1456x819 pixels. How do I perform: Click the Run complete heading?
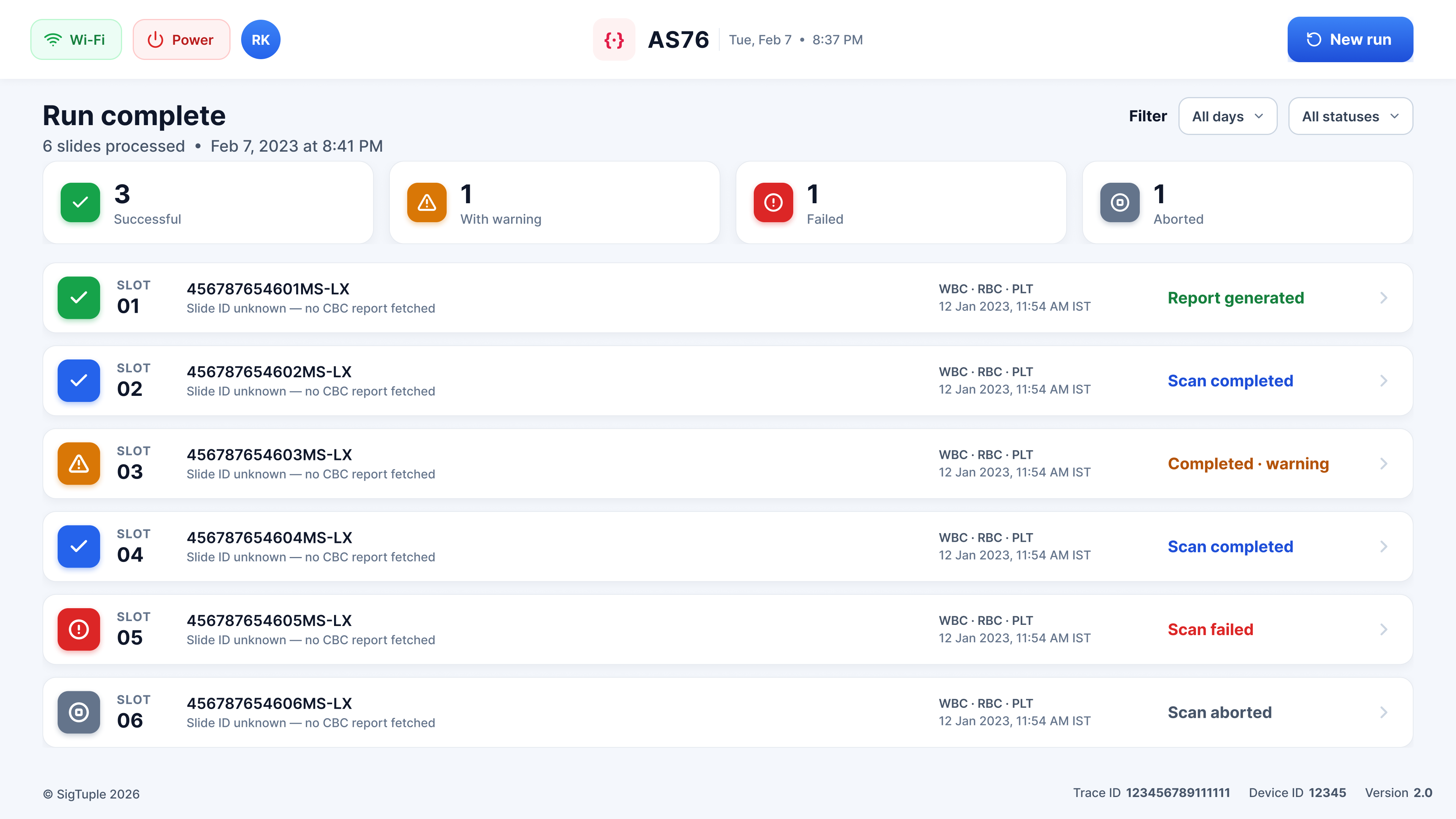134,116
